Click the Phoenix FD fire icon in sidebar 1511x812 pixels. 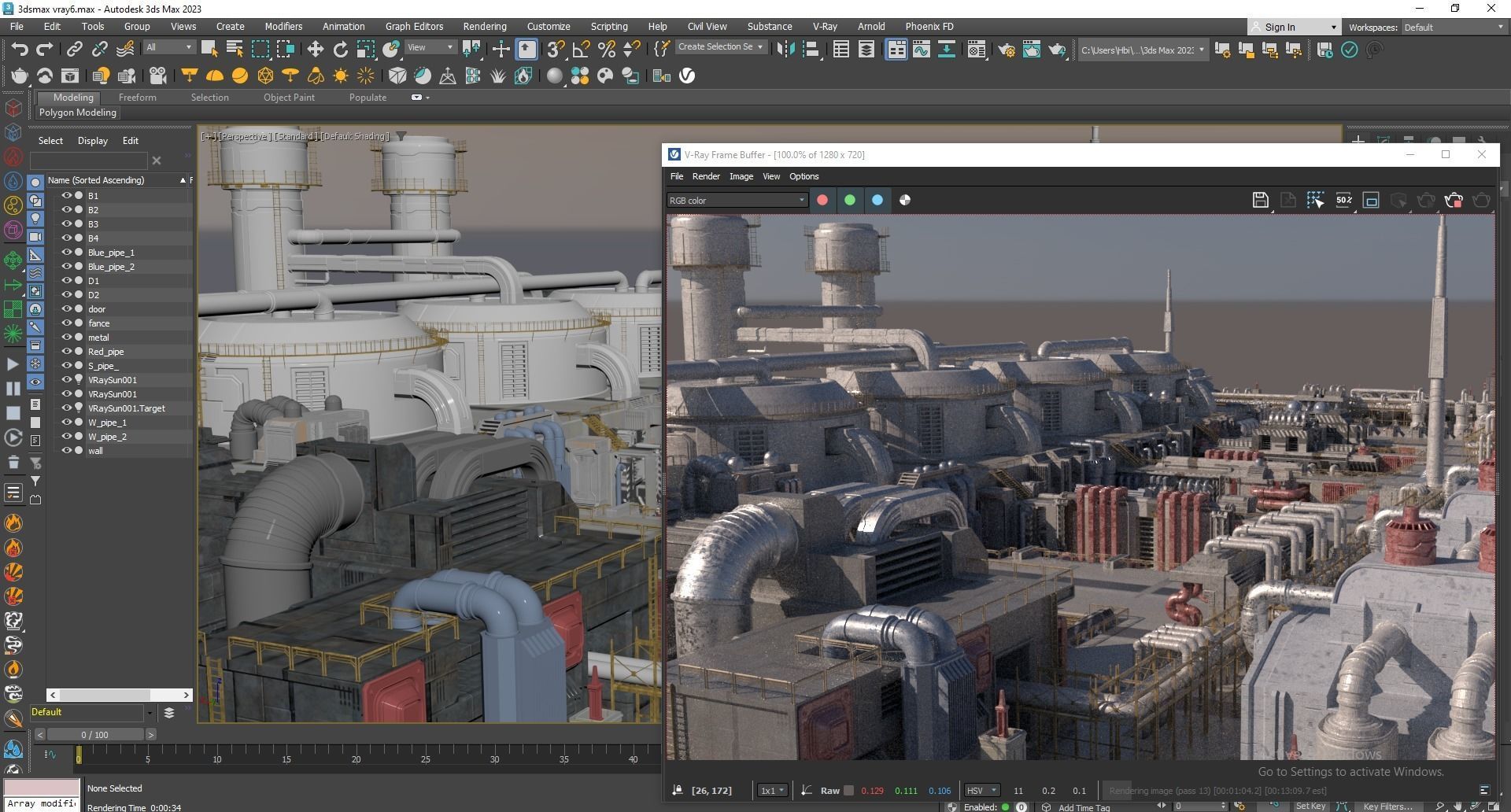[x=13, y=522]
